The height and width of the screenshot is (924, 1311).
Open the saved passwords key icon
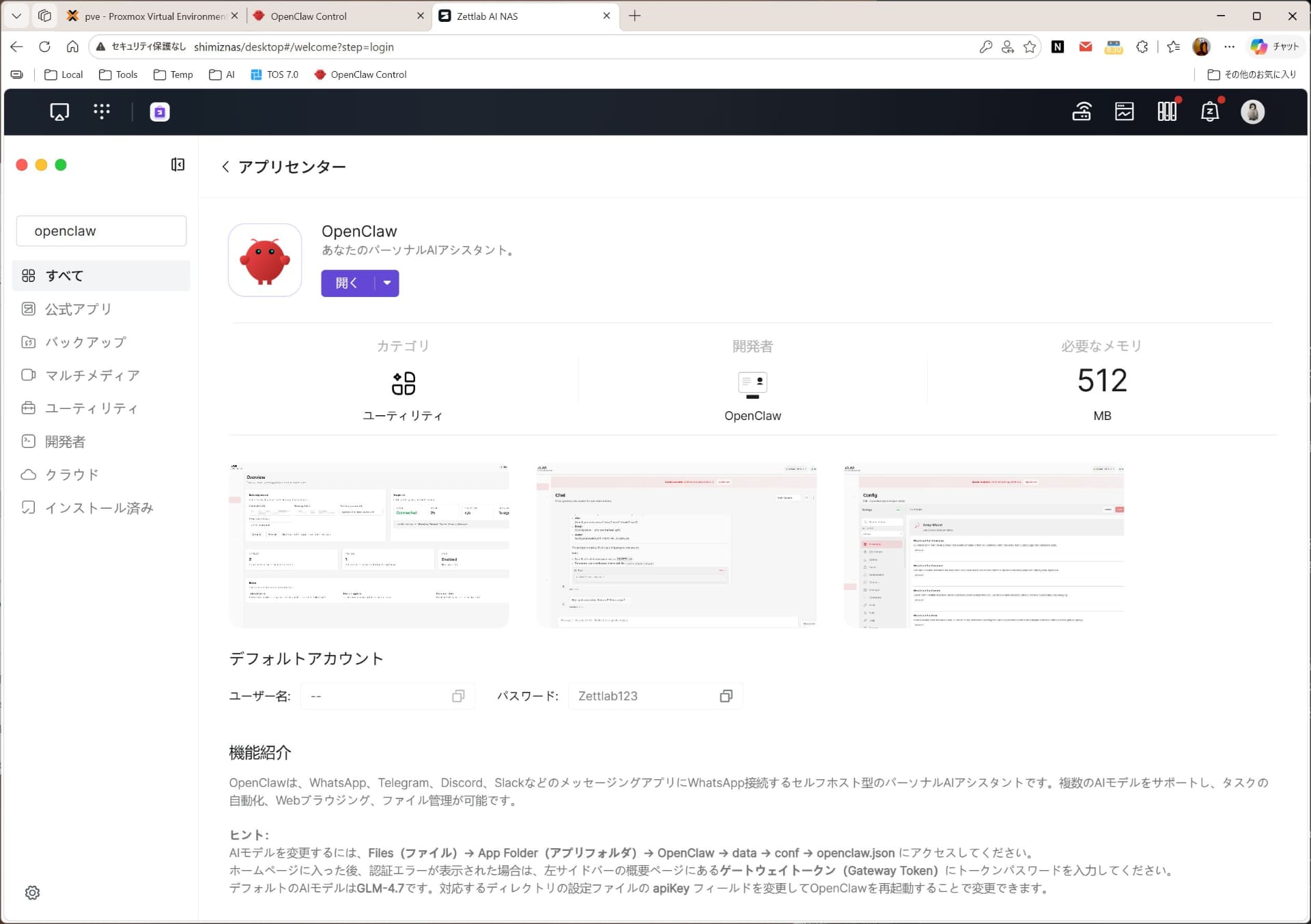pyautogui.click(x=985, y=46)
